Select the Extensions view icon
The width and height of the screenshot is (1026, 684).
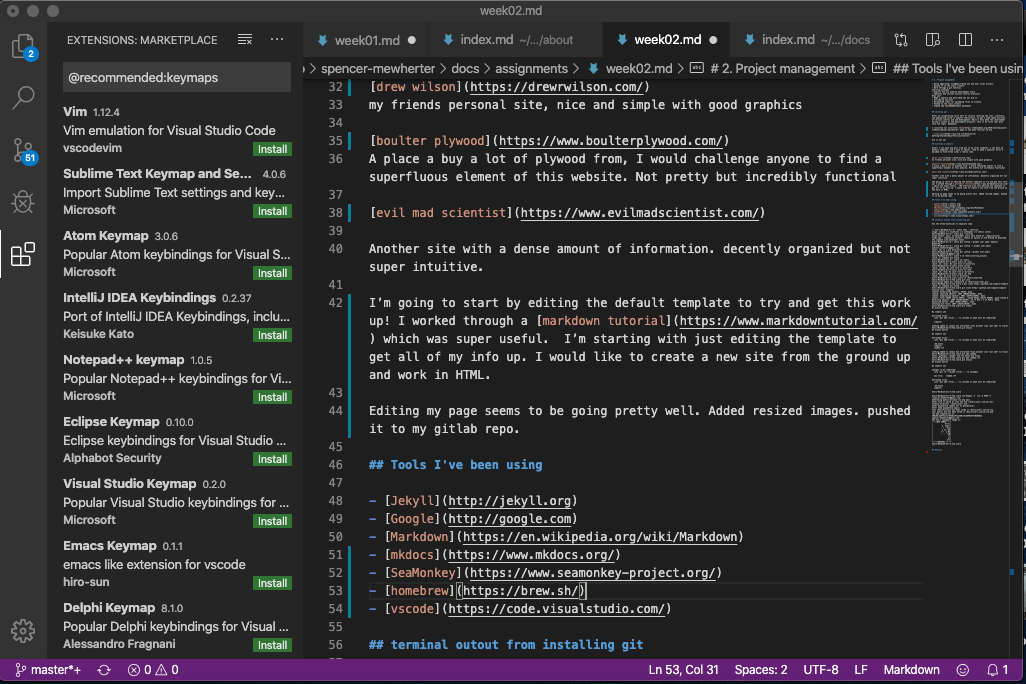[23, 254]
